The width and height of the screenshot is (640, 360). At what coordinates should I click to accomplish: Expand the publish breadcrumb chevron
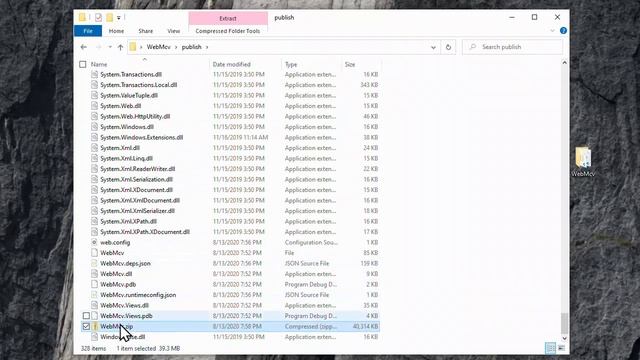click(x=207, y=47)
